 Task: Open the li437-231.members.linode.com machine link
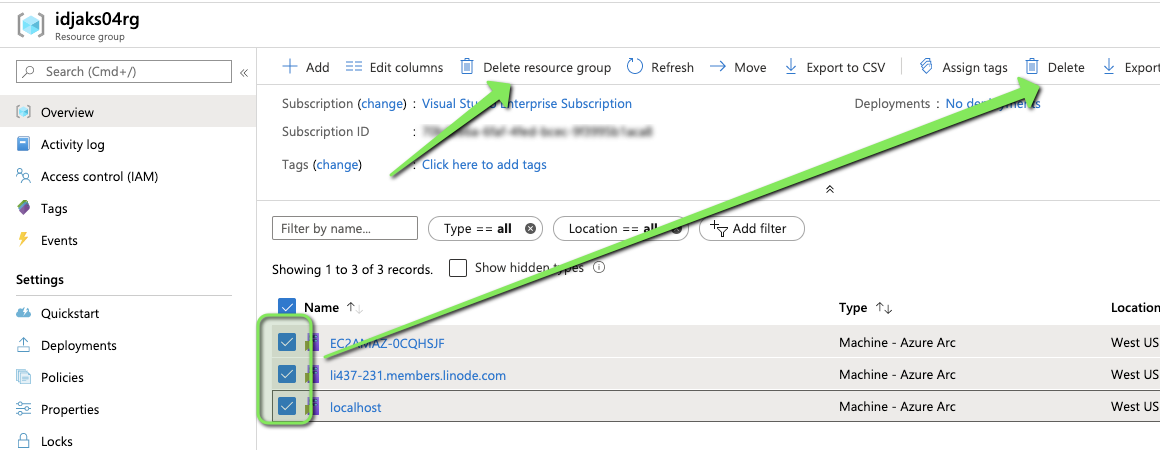[418, 375]
